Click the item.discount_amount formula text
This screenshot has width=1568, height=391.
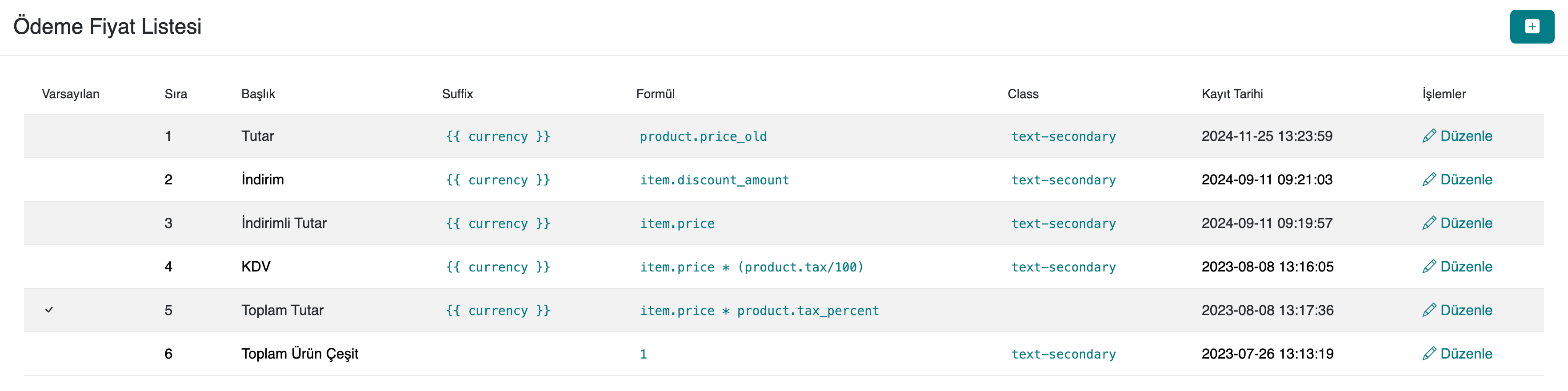(x=714, y=180)
